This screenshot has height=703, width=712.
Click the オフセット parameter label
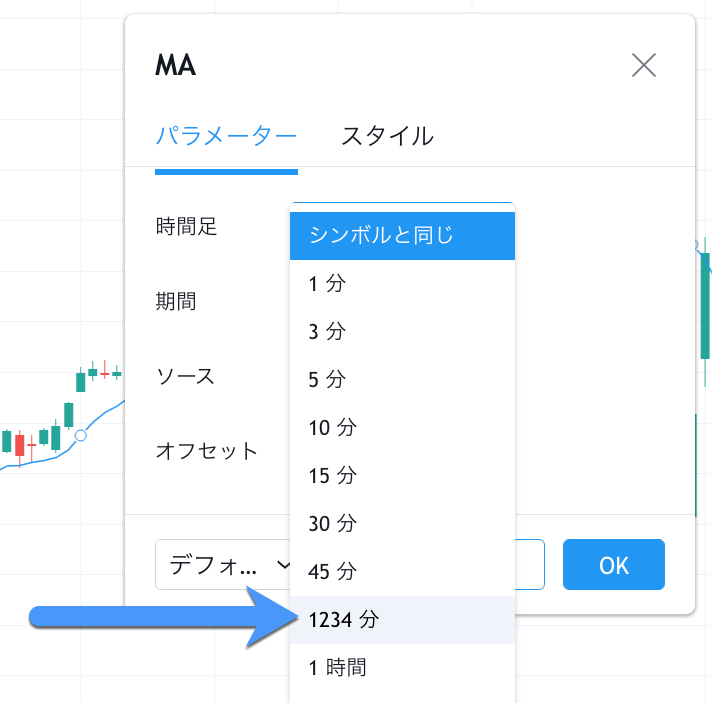pyautogui.click(x=207, y=451)
